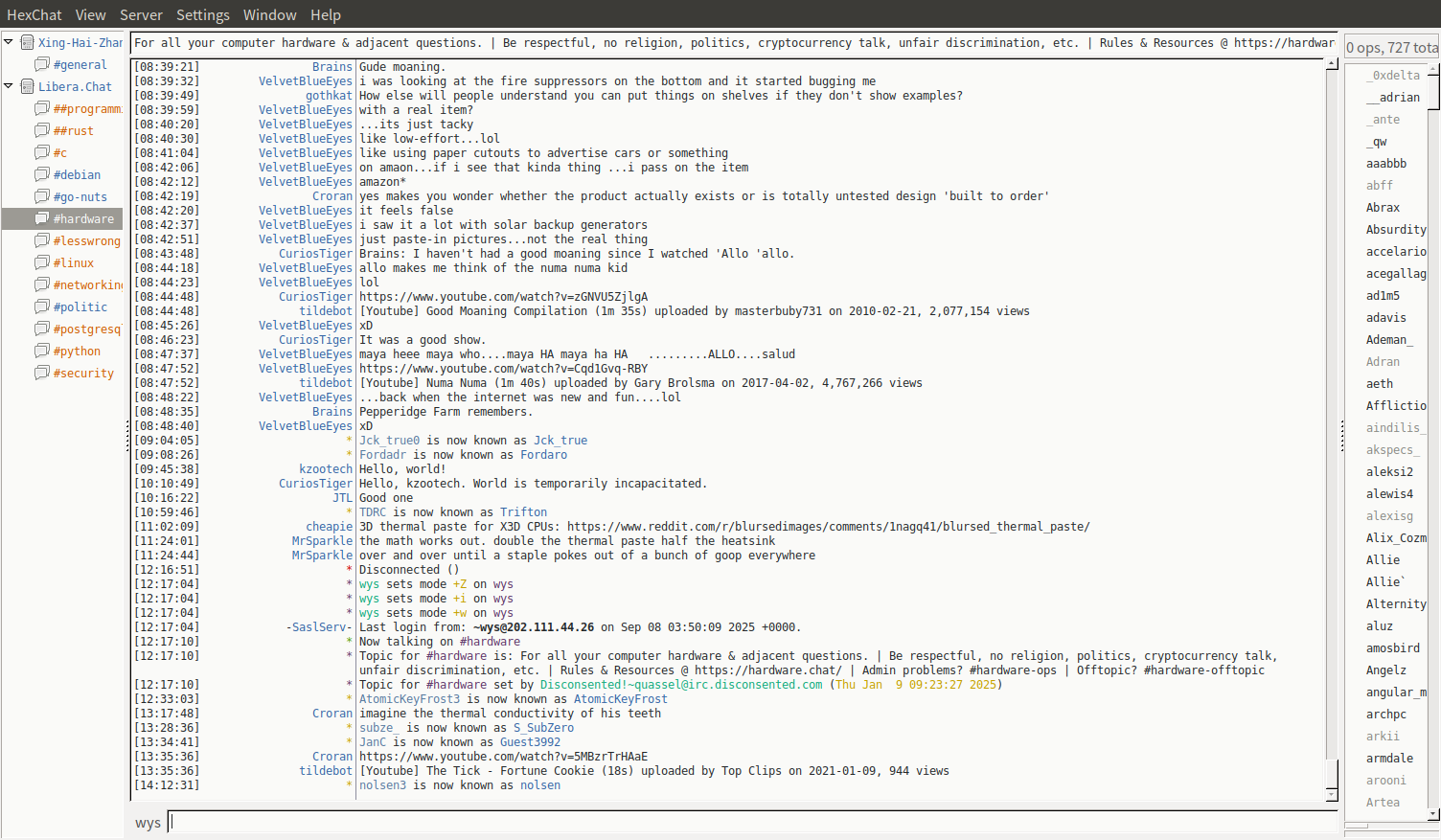
Task: Switch to the #general channel
Action: [x=80, y=64]
